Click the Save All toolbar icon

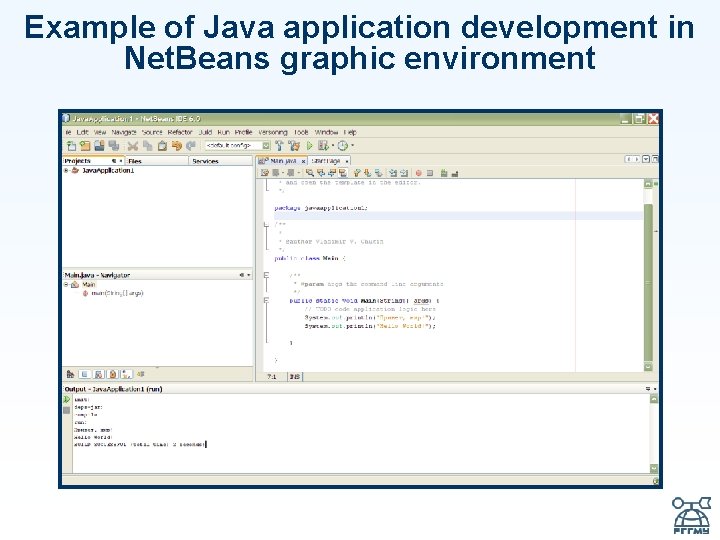pyautogui.click(x=113, y=146)
